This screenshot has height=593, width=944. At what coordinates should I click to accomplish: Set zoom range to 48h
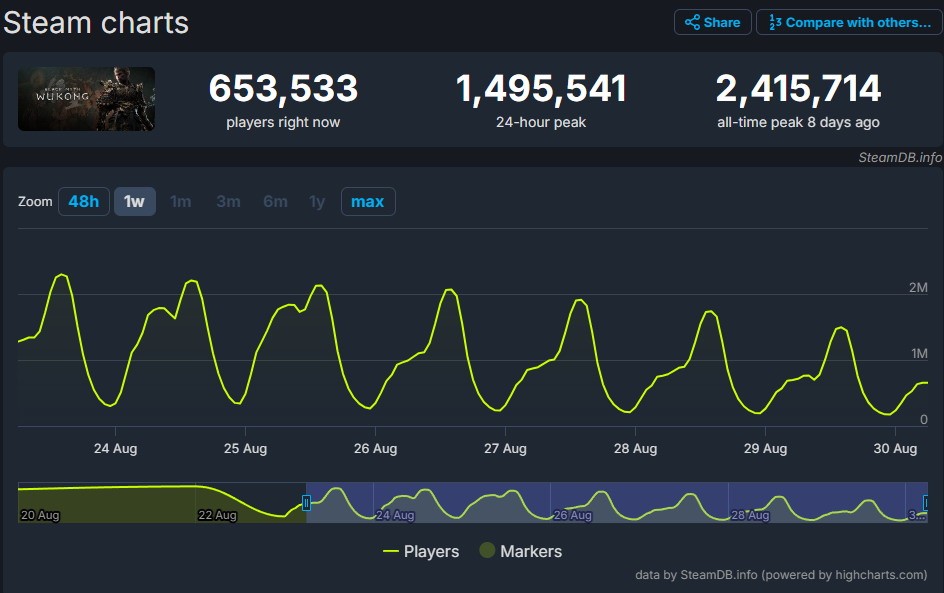83,202
